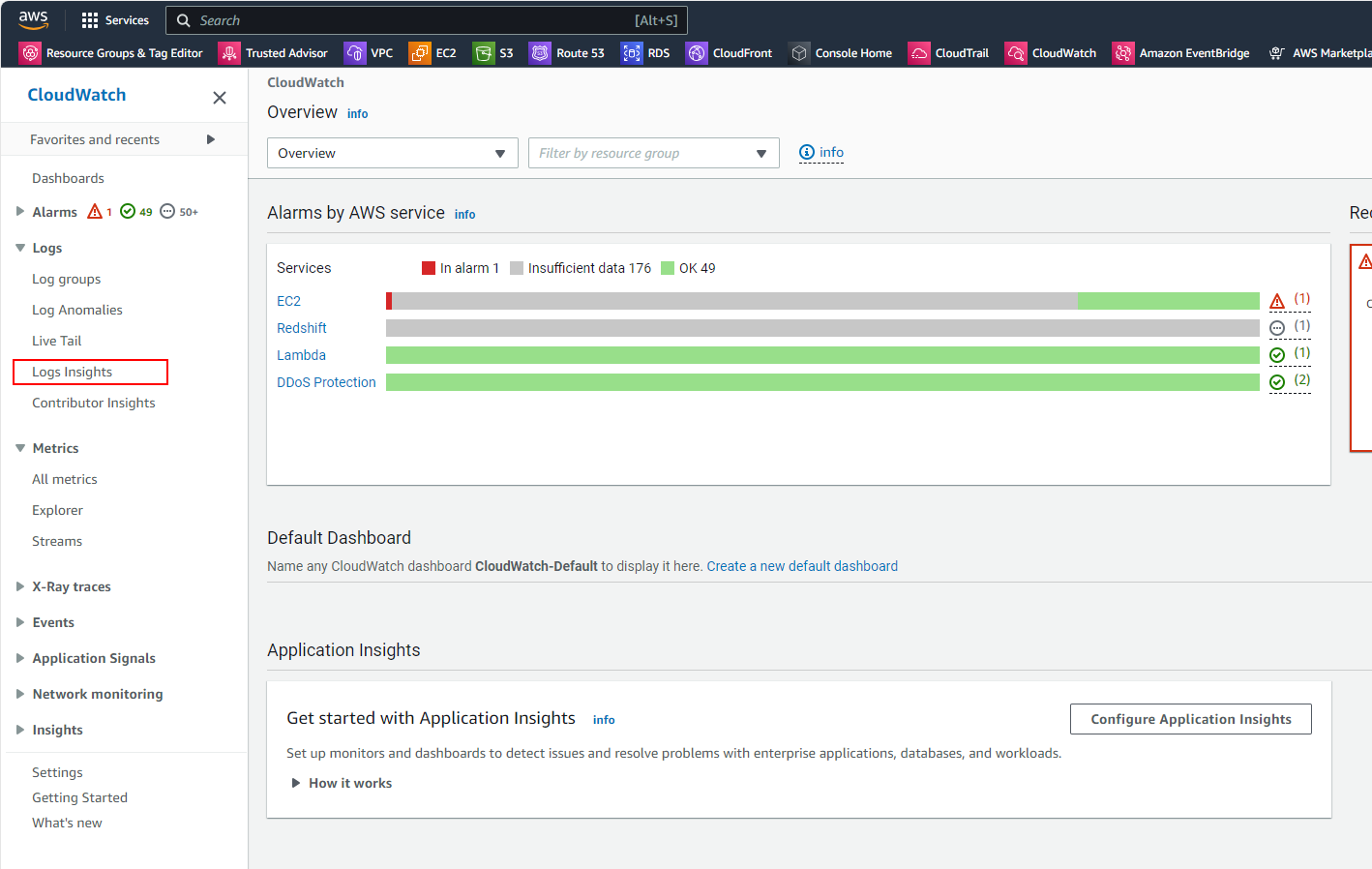Click the insufficient data 50+ alarms icon
Image resolution: width=1372 pixels, height=869 pixels.
tap(179, 211)
